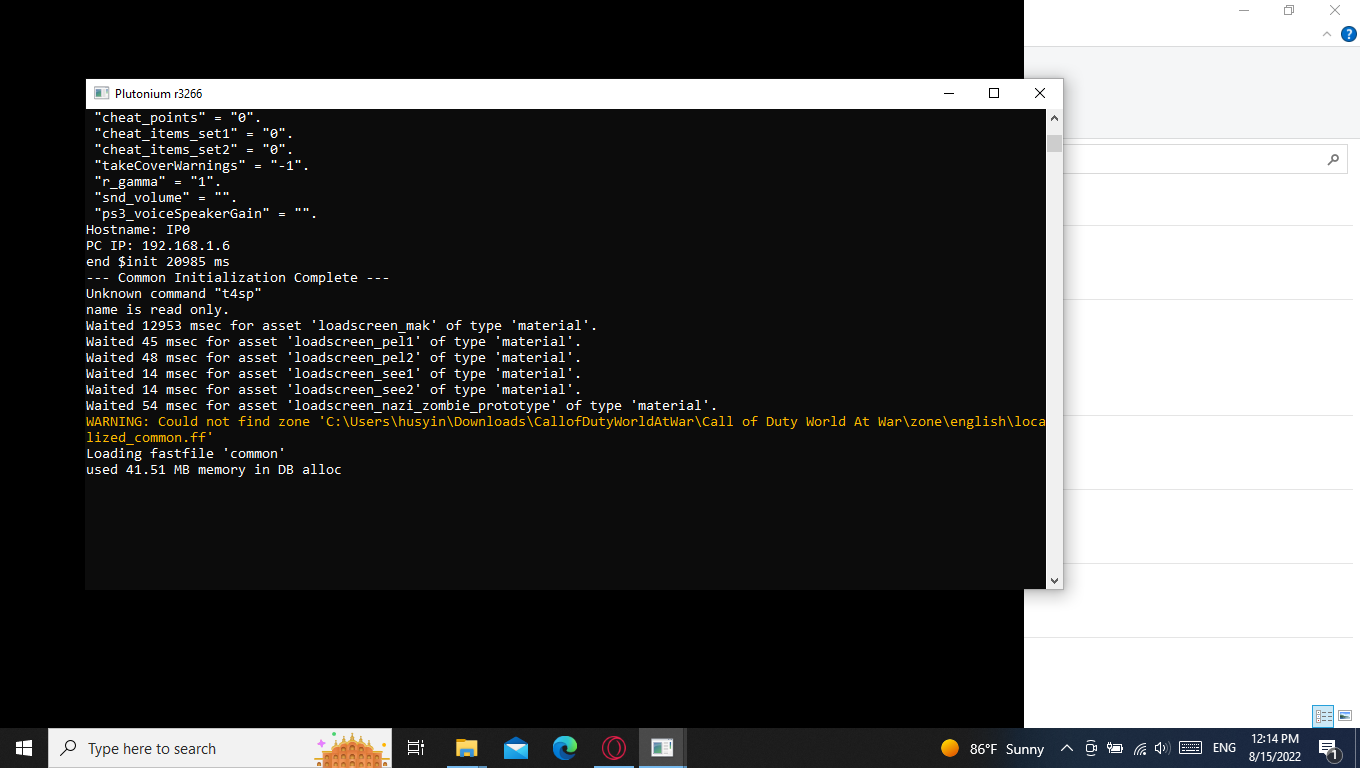Show hidden system tray icons

coord(1066,748)
